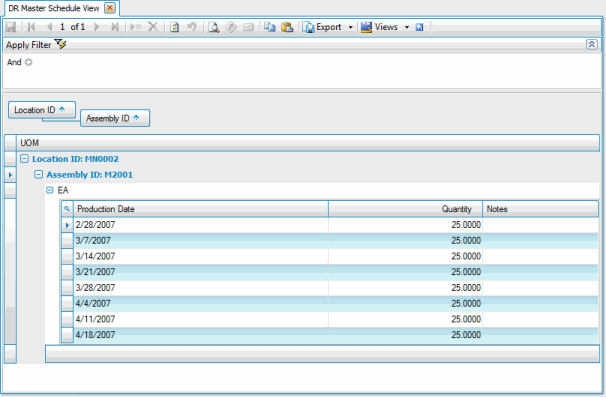Collapse the Assembly ID: M2001 group

click(x=39, y=174)
